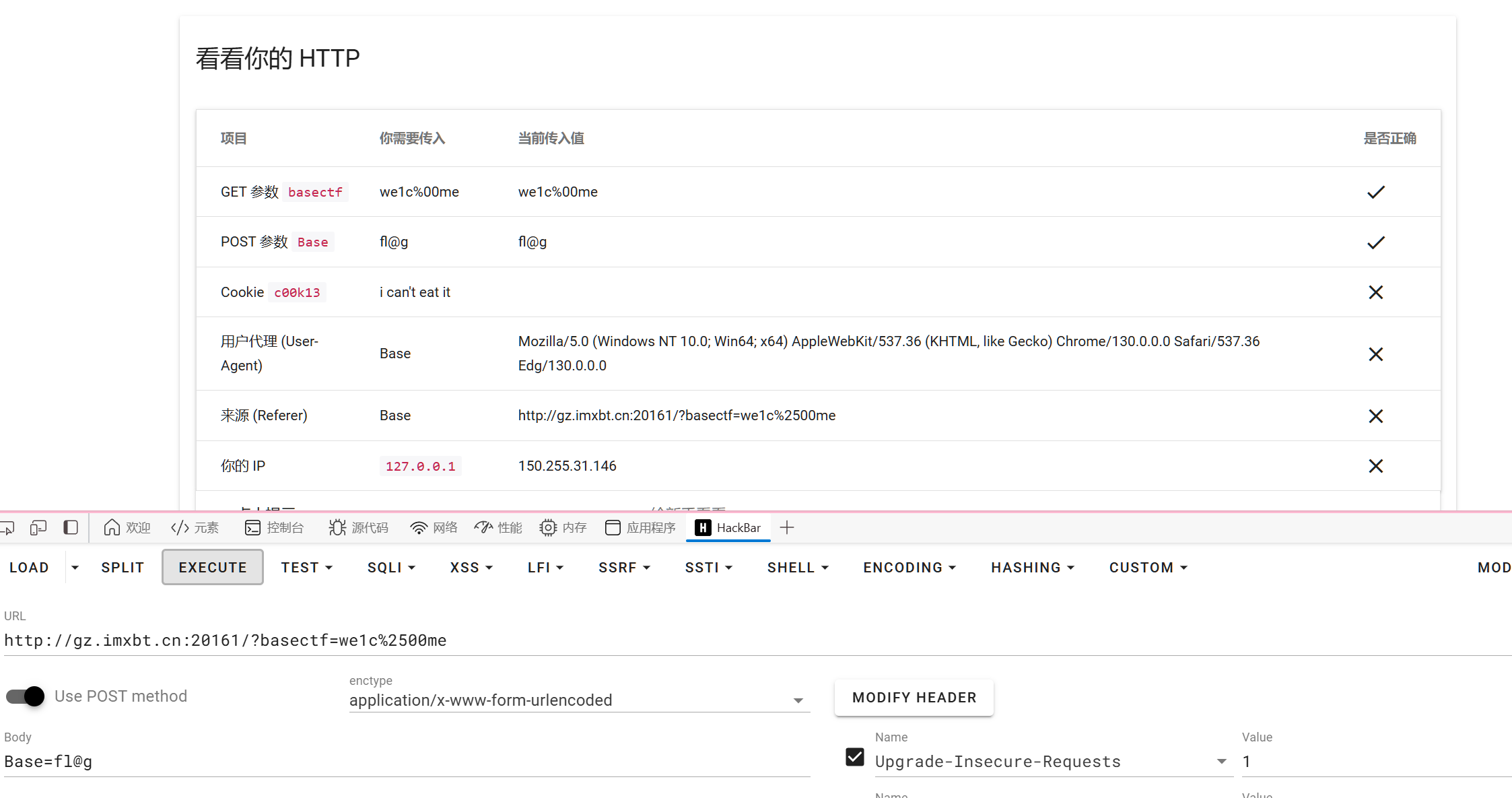Image resolution: width=1512 pixels, height=798 pixels.
Task: Open the Console panel icon
Action: (x=252, y=527)
